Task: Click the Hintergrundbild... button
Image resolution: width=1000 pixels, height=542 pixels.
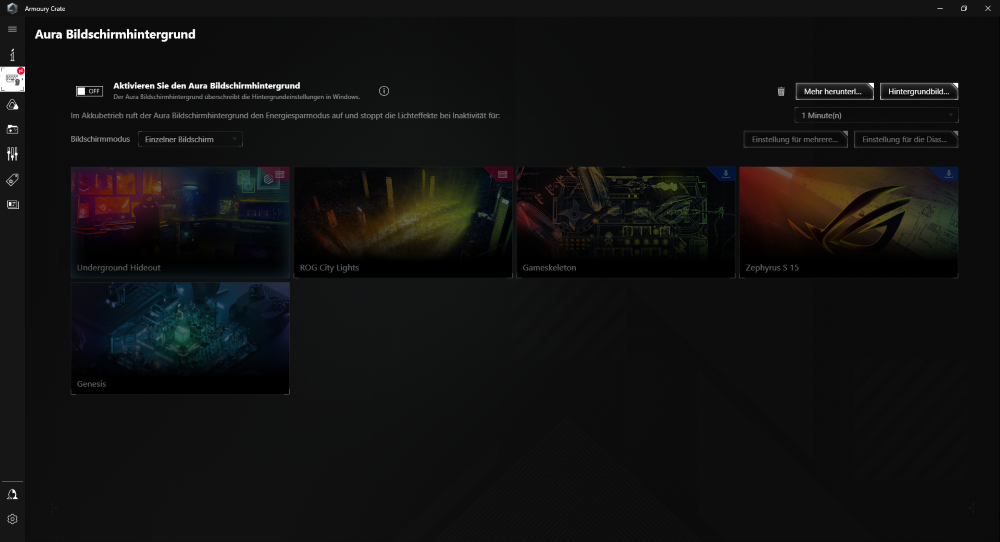Action: 918,91
